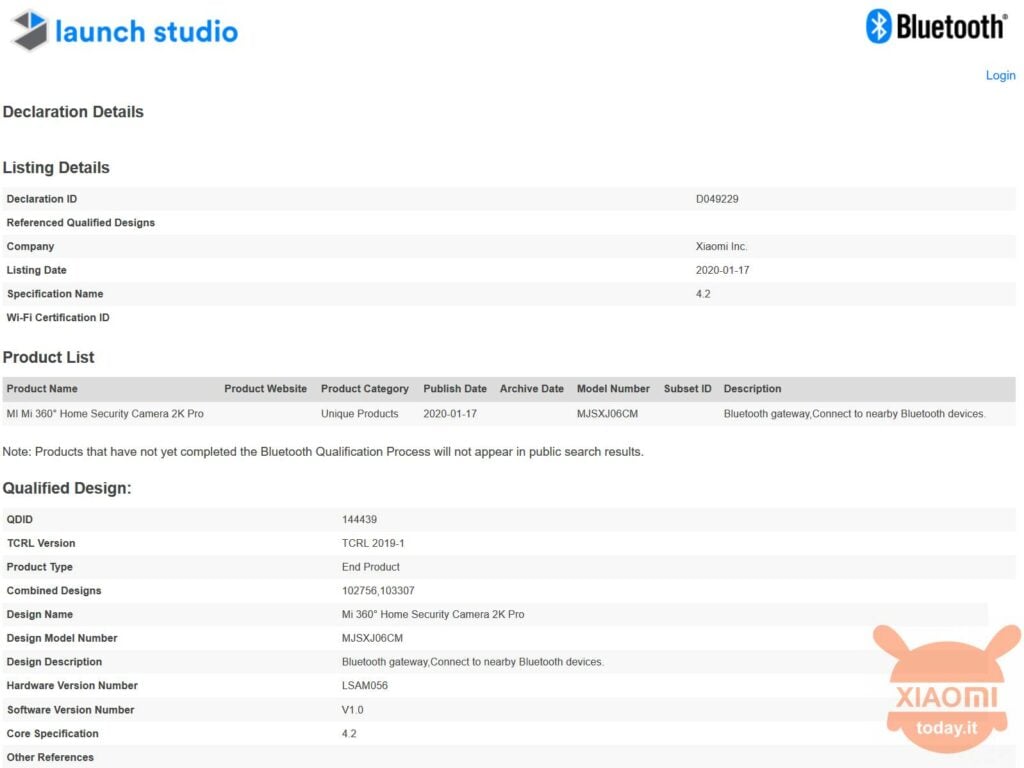This screenshot has width=1024, height=768.
Task: Select 2020-01-17 in the Listing Date row
Action: [722, 270]
